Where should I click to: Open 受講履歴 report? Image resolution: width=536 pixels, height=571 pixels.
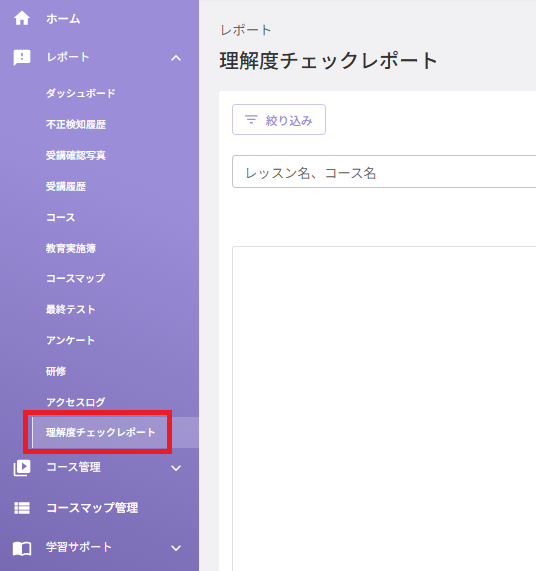[x=66, y=186]
